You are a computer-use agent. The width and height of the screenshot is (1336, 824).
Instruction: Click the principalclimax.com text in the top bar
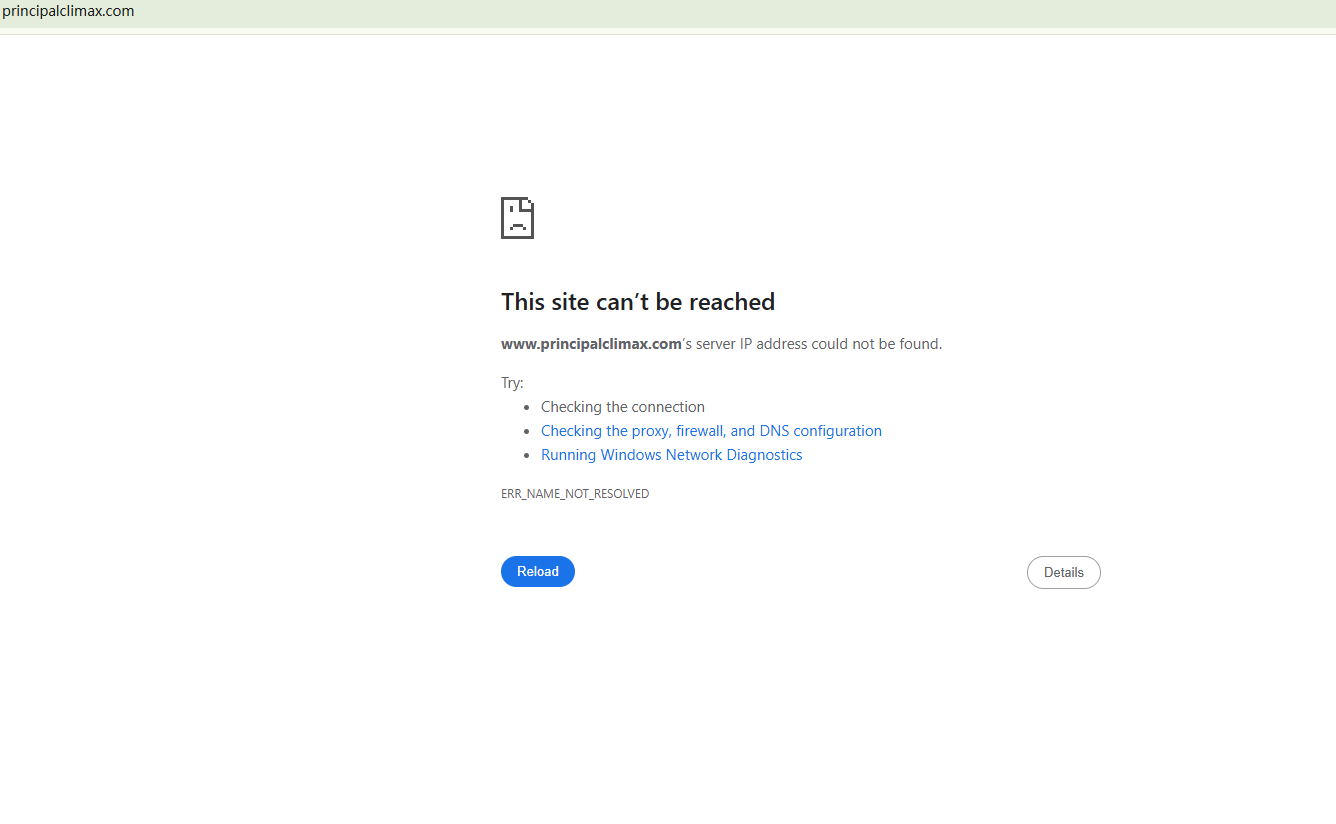coord(68,12)
